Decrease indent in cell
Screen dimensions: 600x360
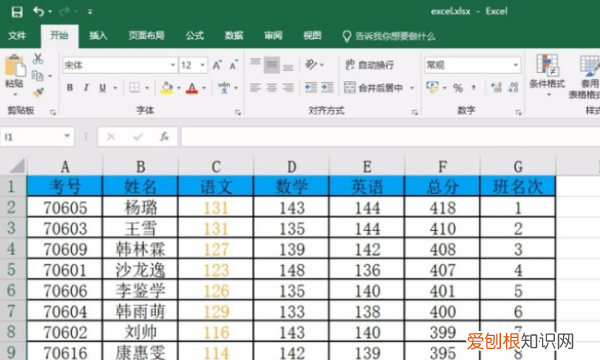click(311, 88)
